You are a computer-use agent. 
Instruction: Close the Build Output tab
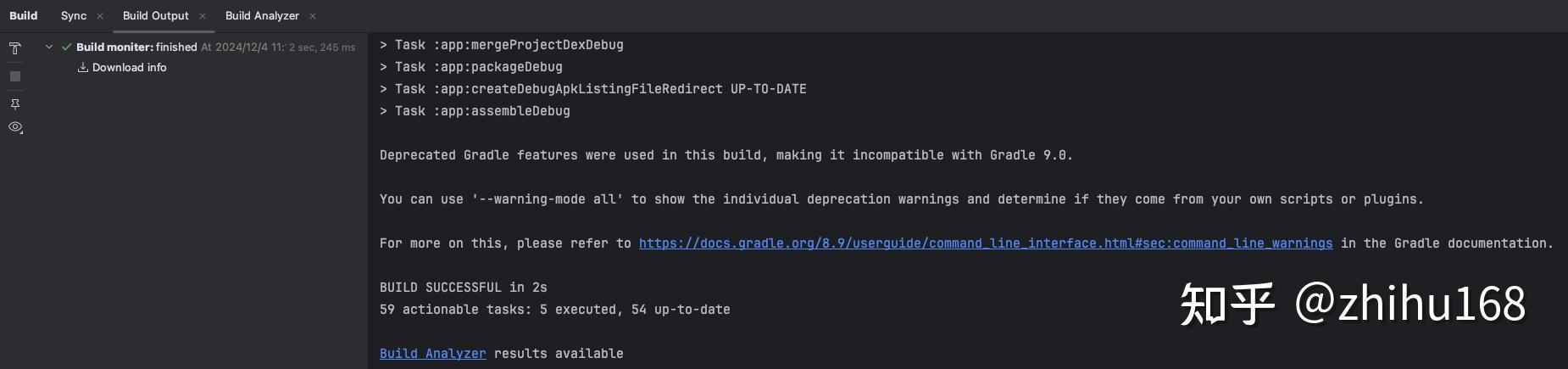(x=203, y=16)
